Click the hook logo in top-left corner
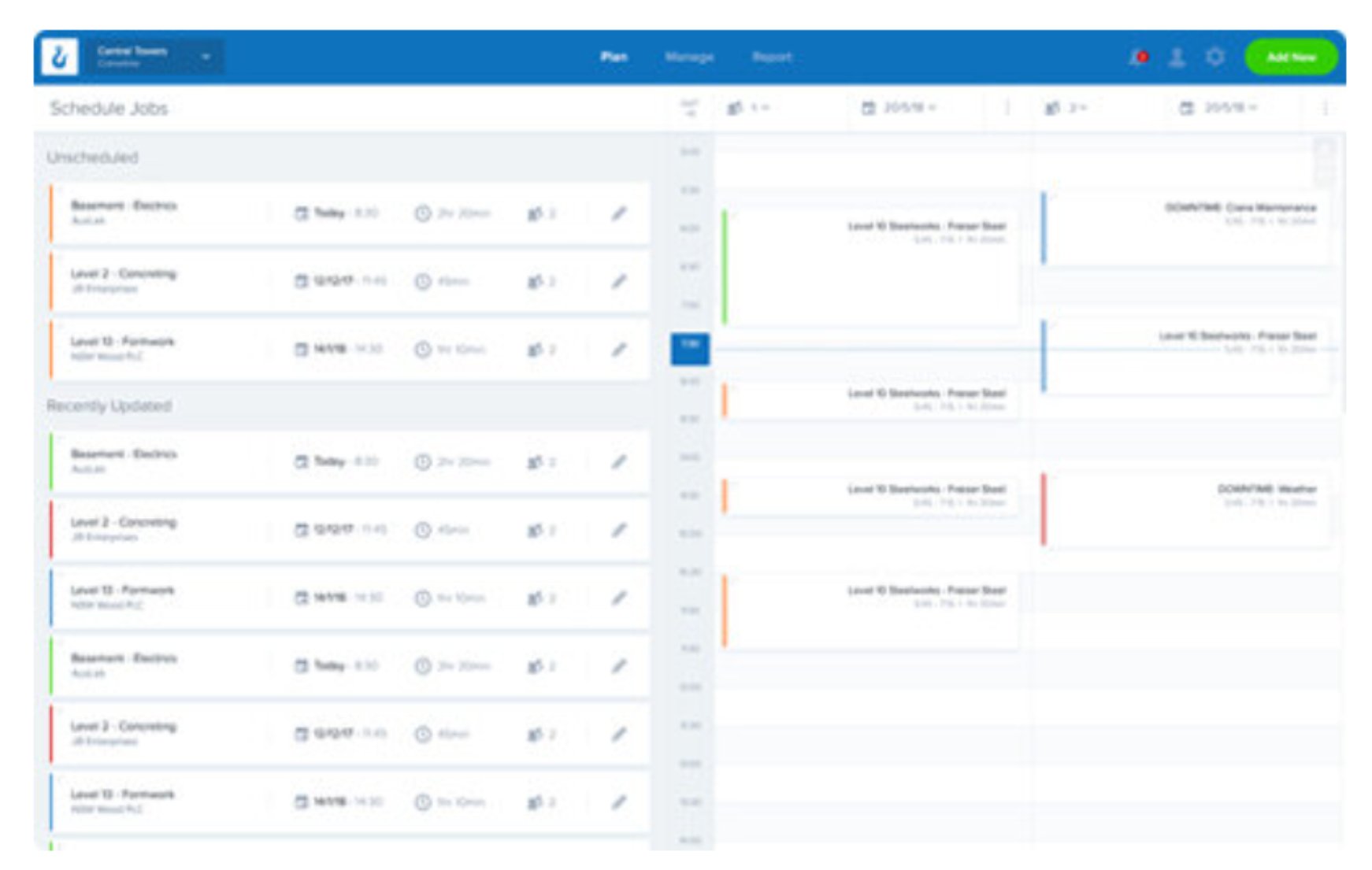 click(60, 57)
